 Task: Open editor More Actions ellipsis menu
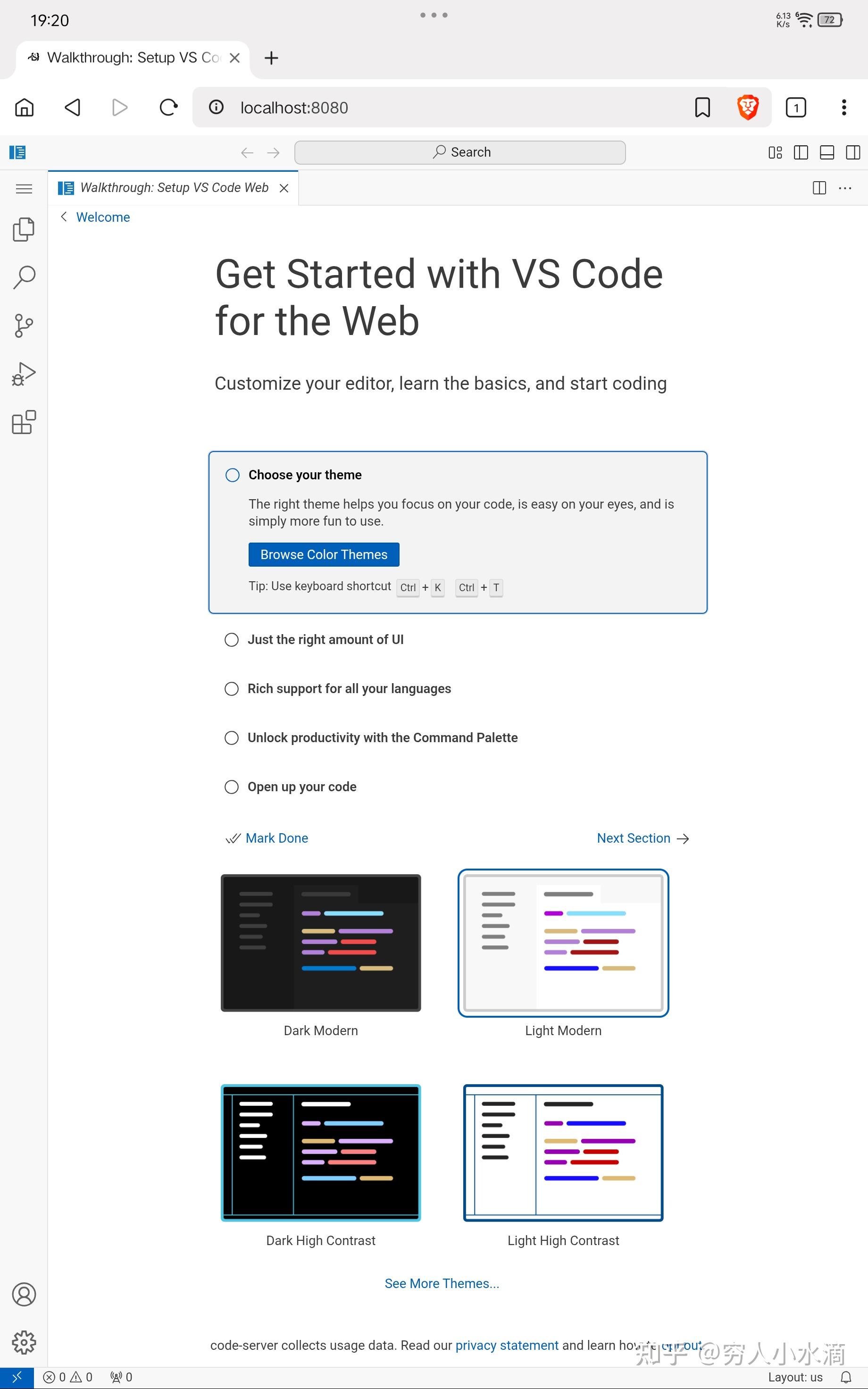[844, 188]
